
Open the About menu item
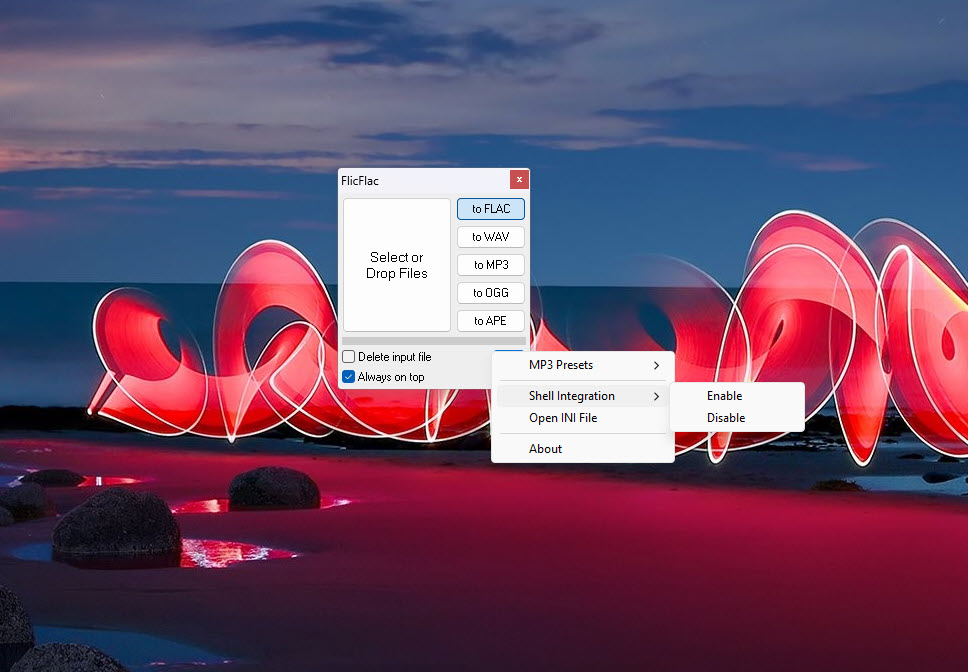click(582, 449)
